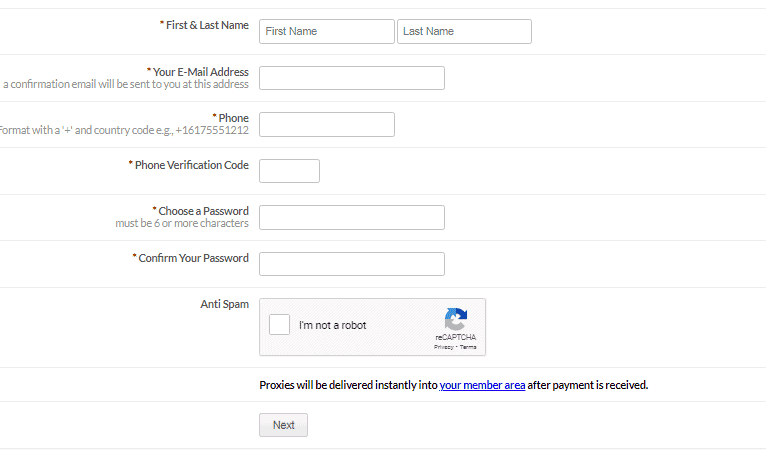Focus the Last Name field
The width and height of the screenshot is (766, 457).
(x=464, y=31)
